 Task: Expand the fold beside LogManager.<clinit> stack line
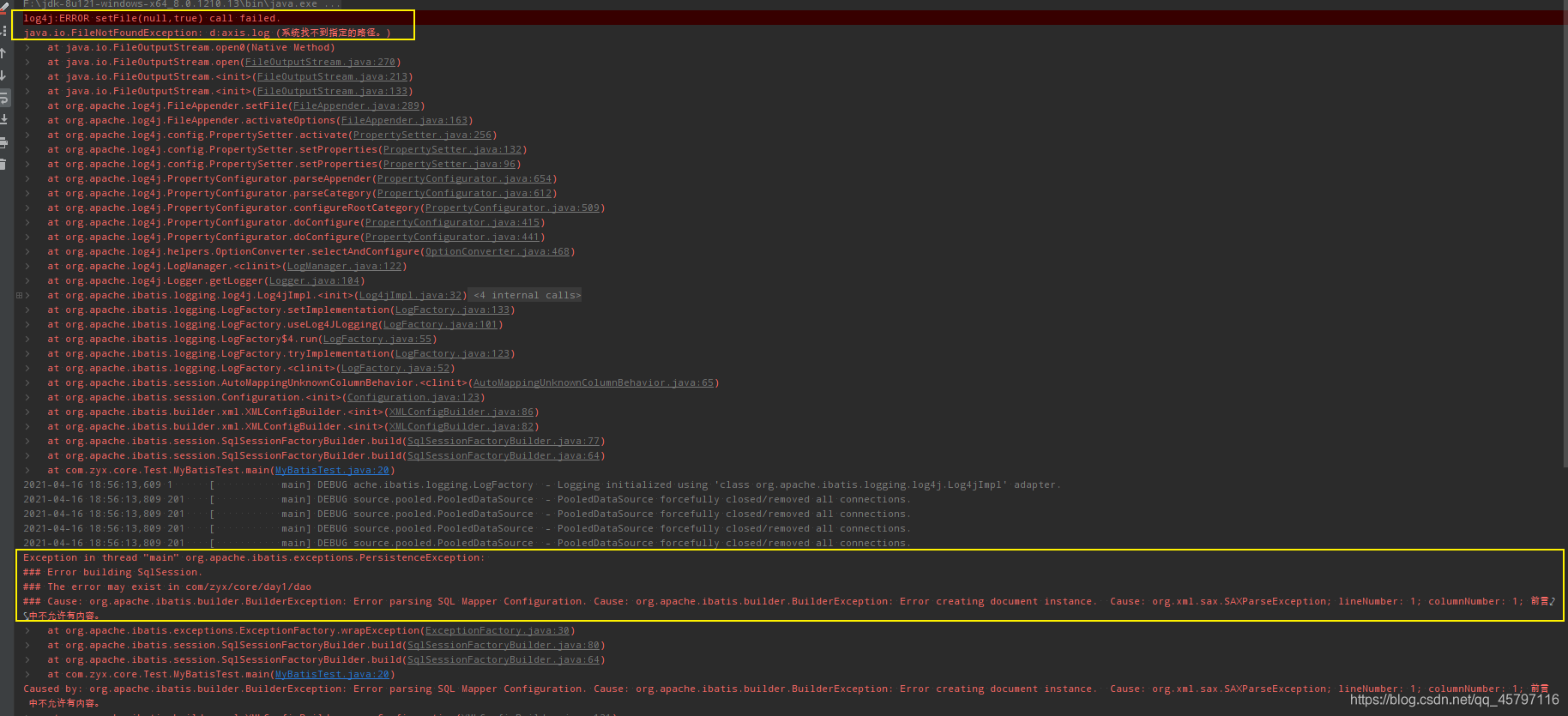click(x=27, y=267)
